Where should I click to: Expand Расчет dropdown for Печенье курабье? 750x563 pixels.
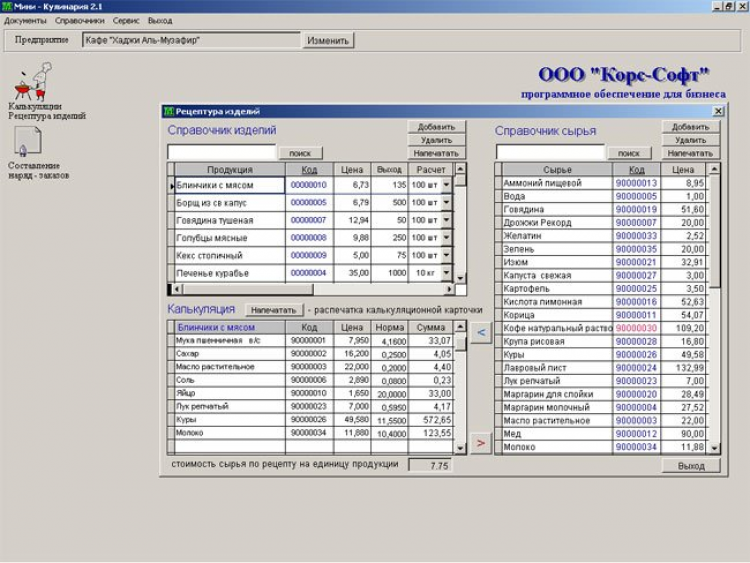point(446,273)
